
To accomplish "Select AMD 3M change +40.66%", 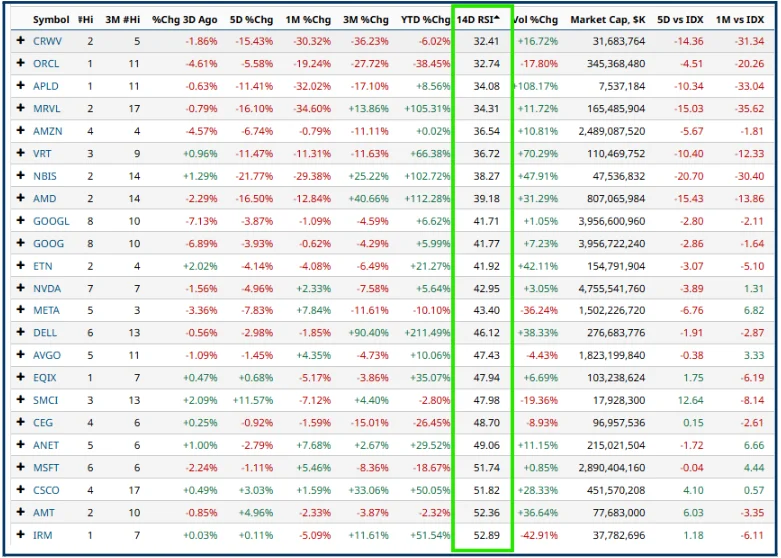I will coord(369,198).
